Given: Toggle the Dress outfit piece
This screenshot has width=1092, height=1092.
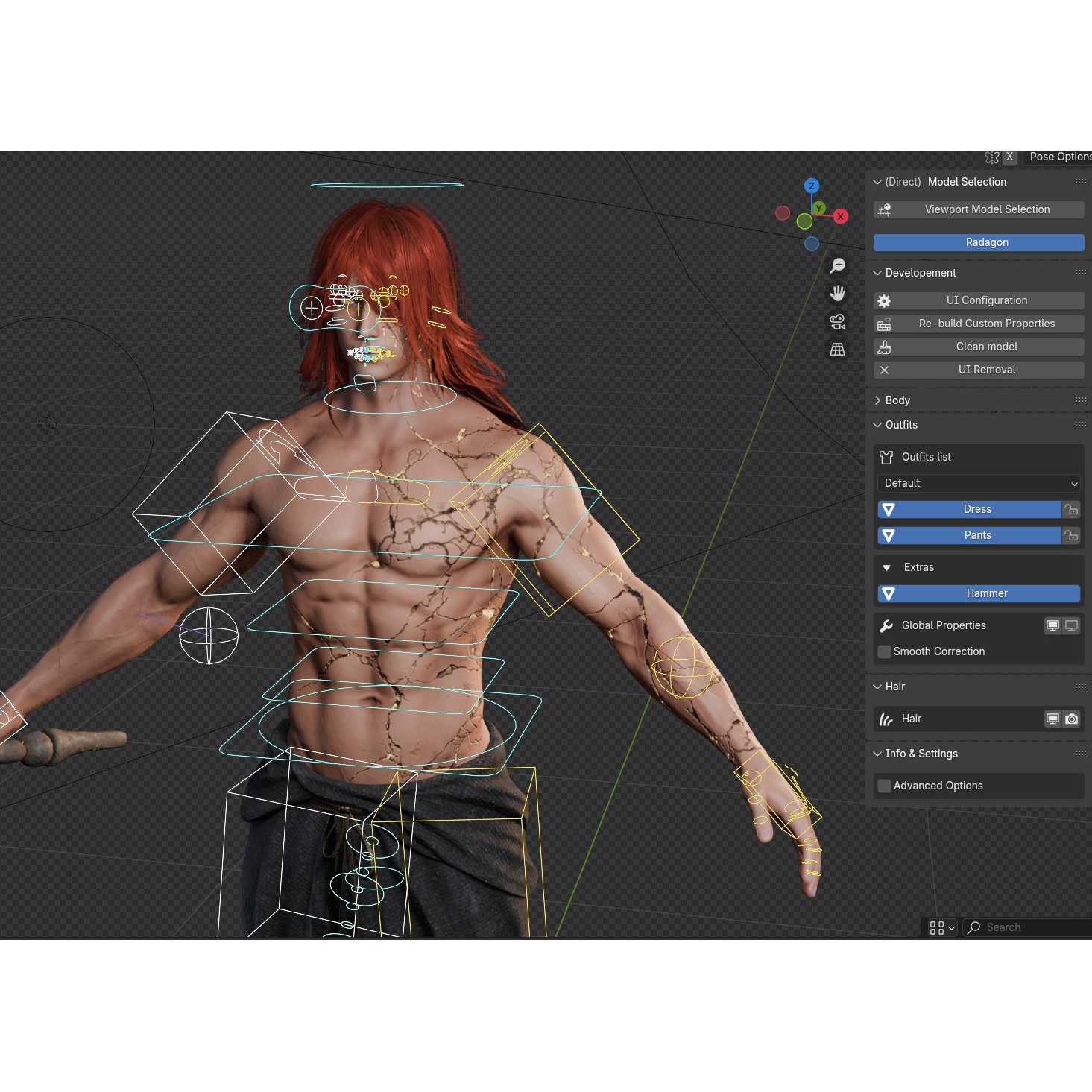Looking at the screenshot, I should pyautogui.click(x=969, y=509).
